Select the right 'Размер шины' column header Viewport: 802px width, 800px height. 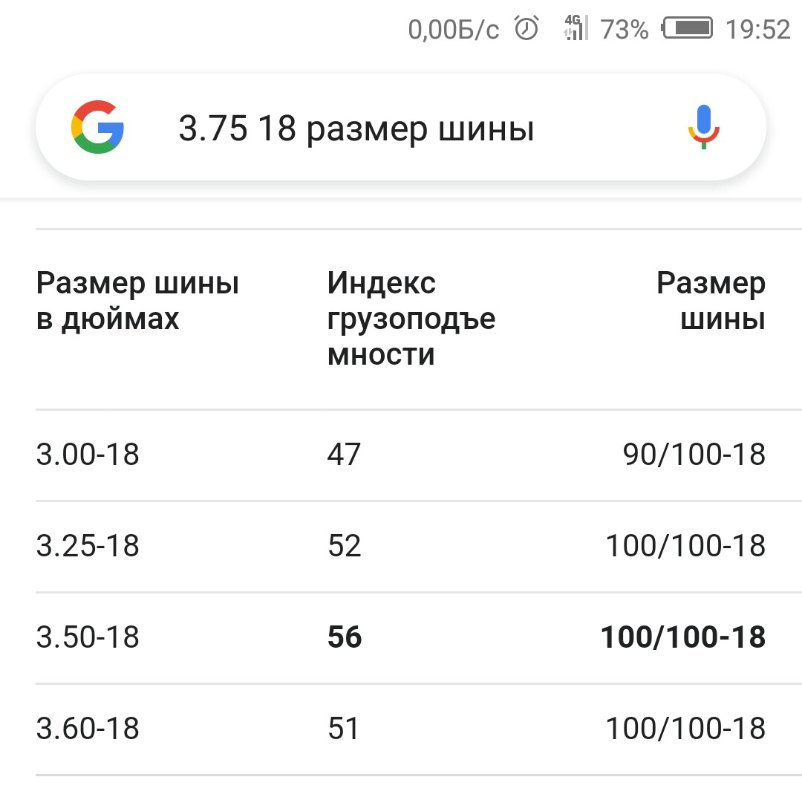[711, 301]
